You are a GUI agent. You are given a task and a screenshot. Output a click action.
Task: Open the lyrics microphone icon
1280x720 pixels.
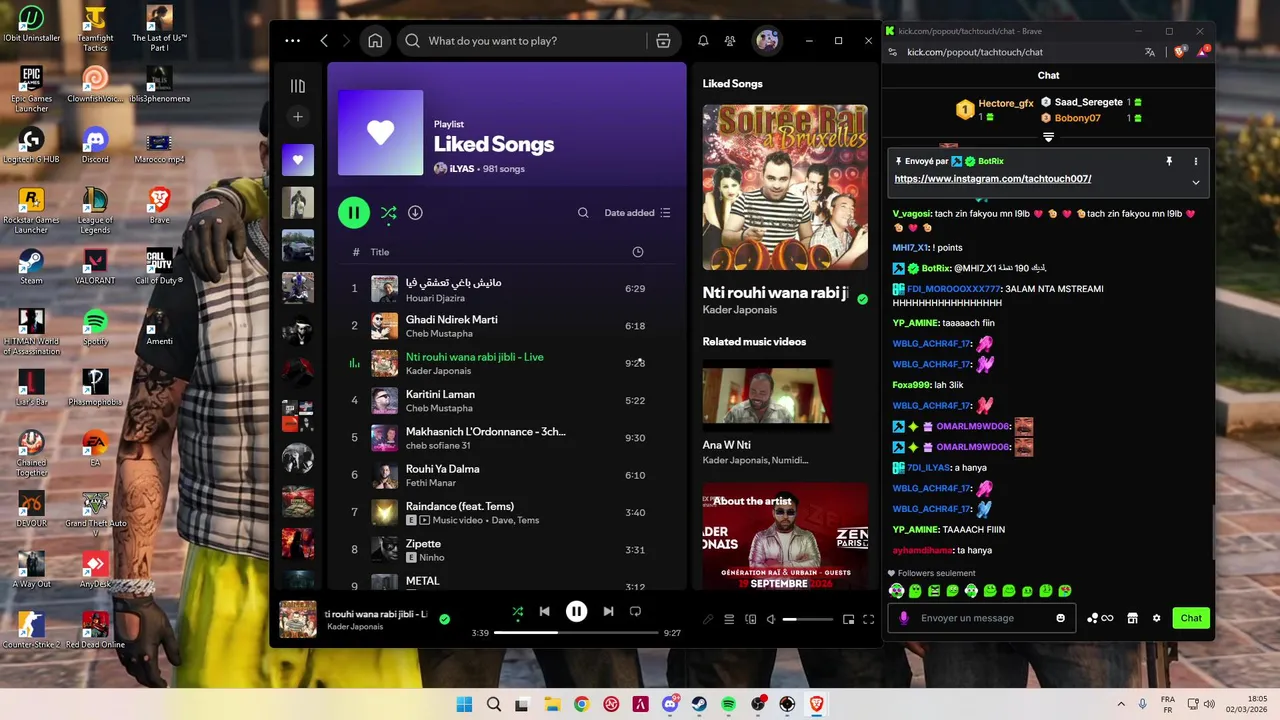[x=708, y=619]
